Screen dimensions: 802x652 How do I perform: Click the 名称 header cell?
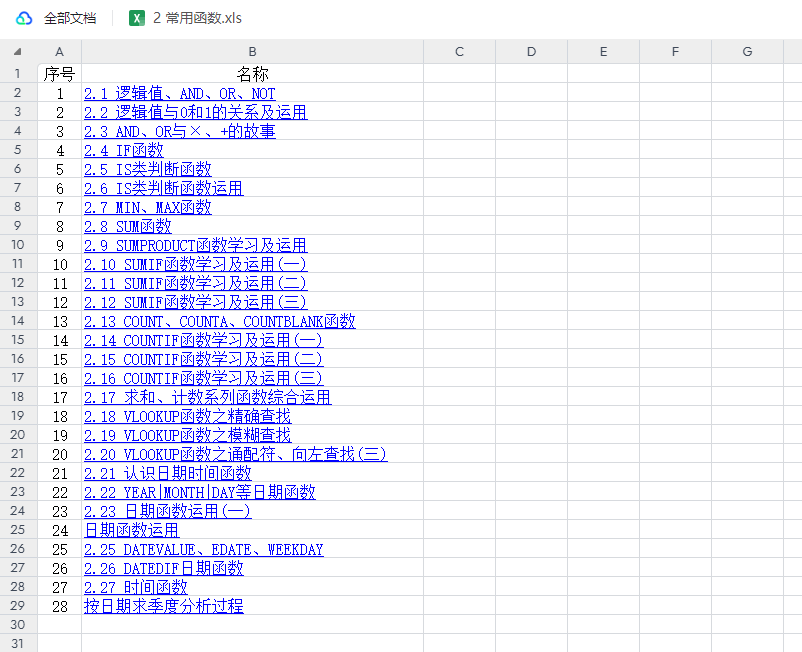click(x=252, y=74)
